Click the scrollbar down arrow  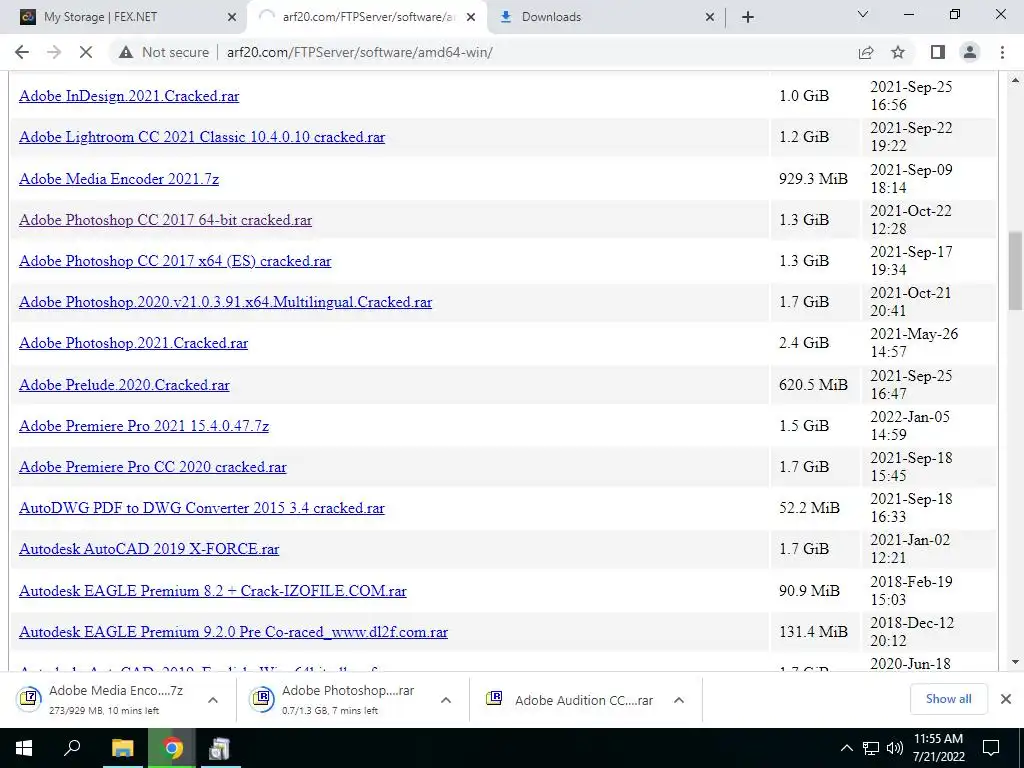click(x=1015, y=662)
